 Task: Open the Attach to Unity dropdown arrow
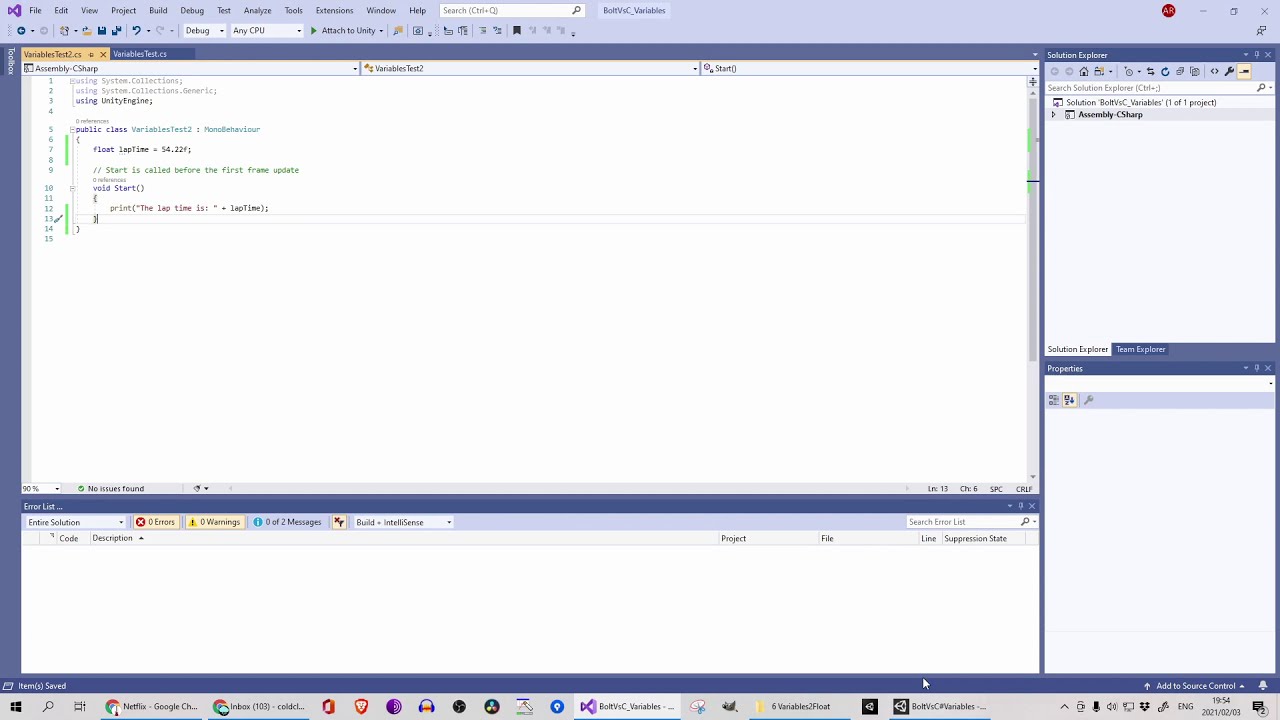pyautogui.click(x=381, y=30)
